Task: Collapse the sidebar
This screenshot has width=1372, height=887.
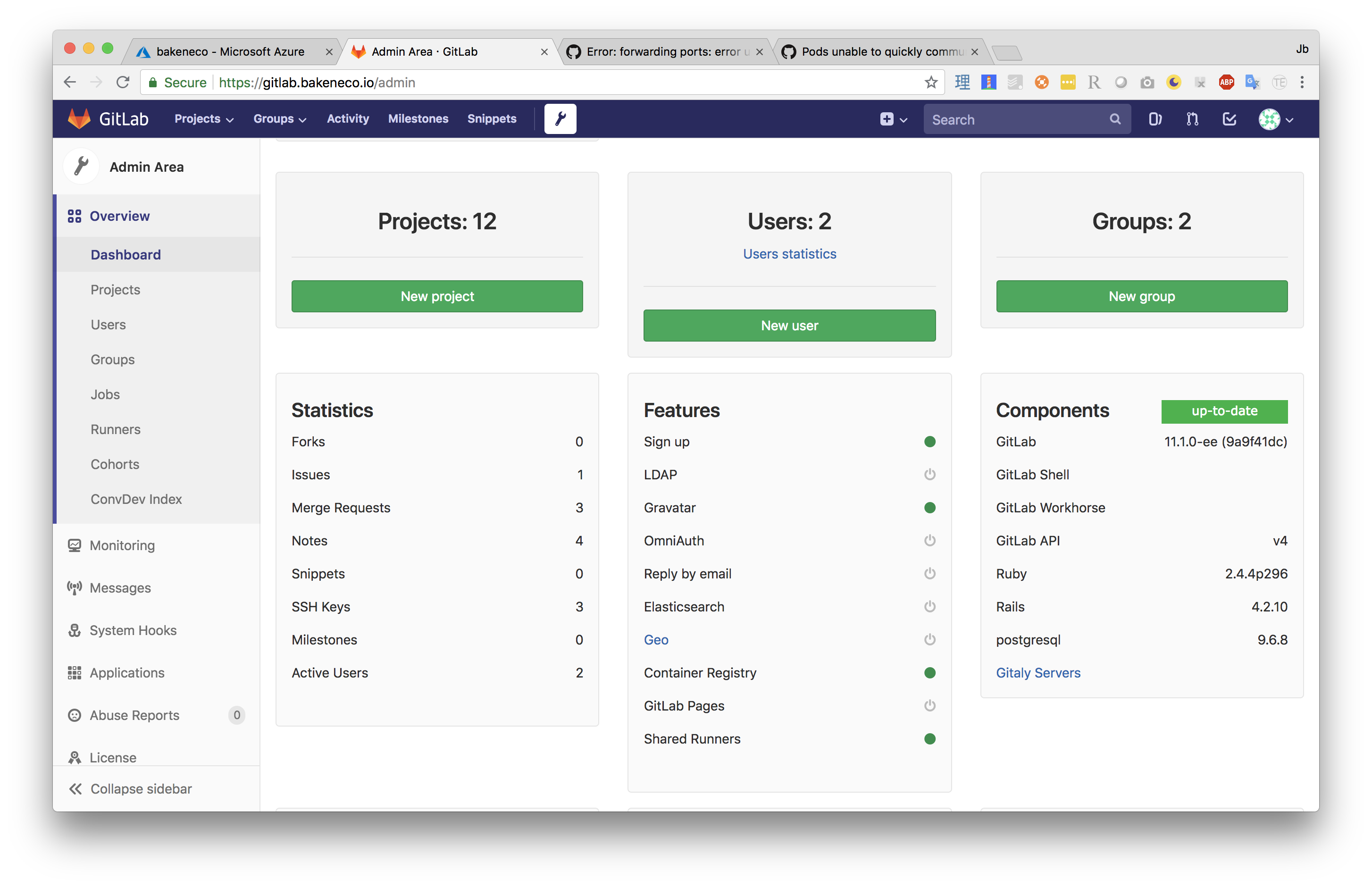Action: tap(140, 788)
